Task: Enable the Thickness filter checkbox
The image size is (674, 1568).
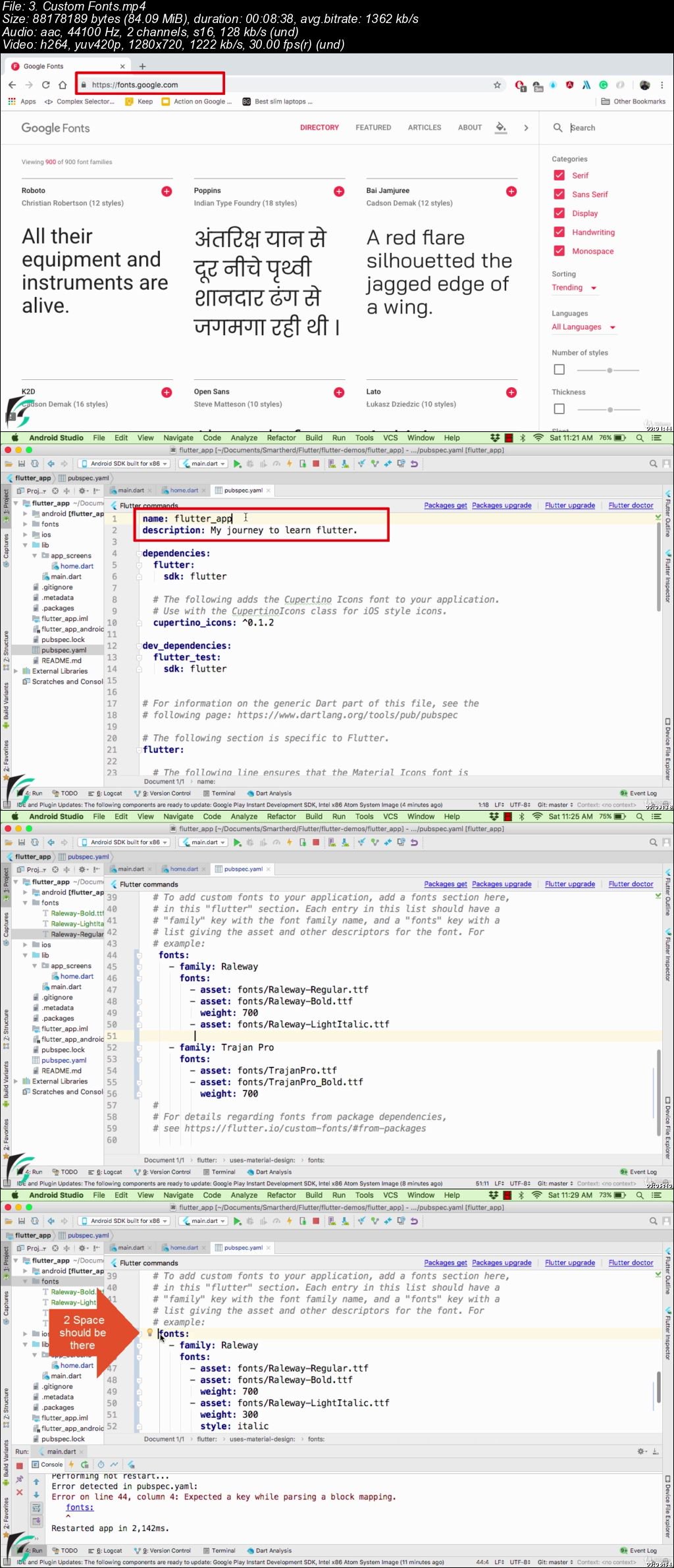Action: tap(559, 409)
